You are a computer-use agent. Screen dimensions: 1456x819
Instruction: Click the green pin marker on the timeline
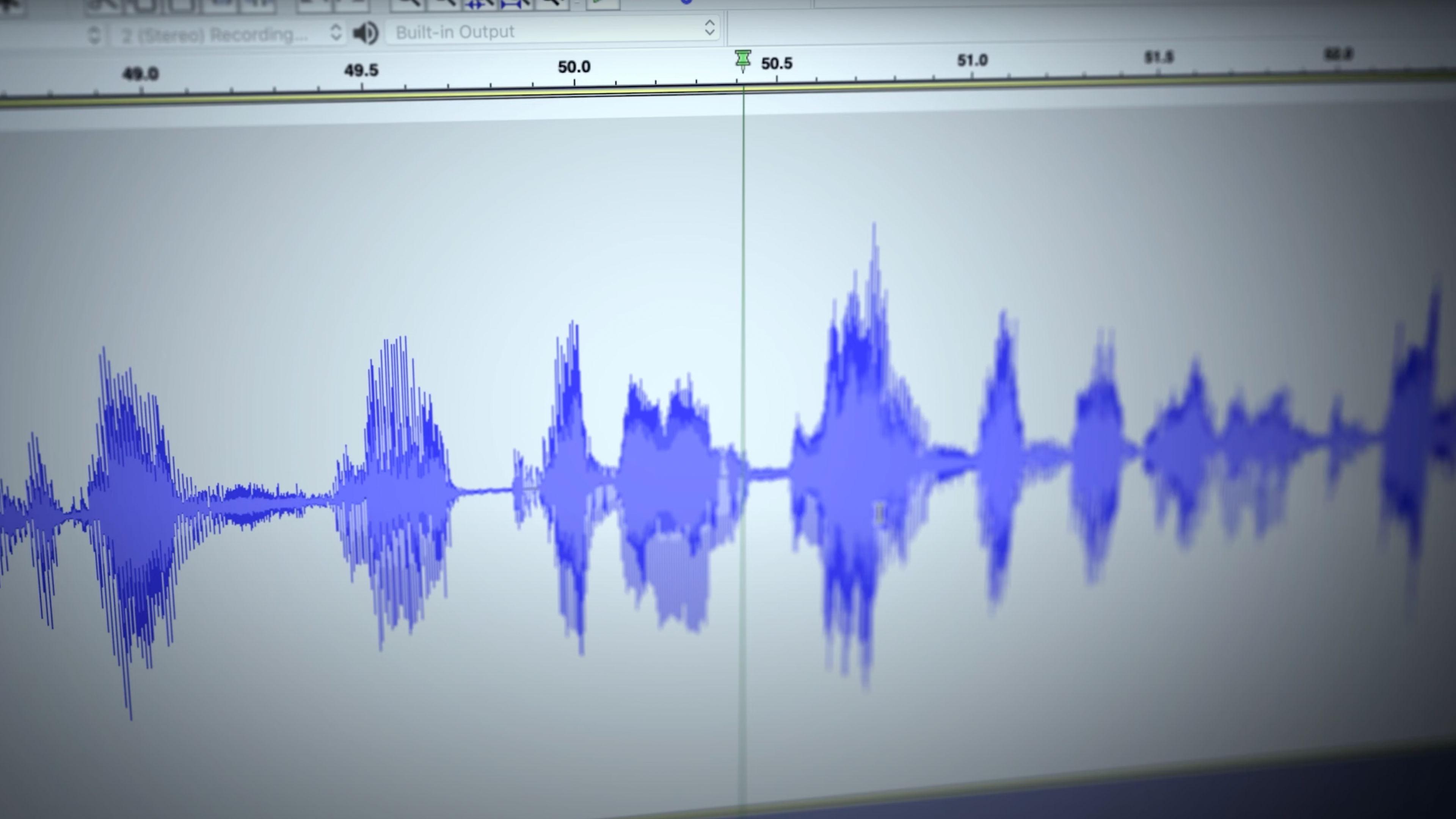743,58
